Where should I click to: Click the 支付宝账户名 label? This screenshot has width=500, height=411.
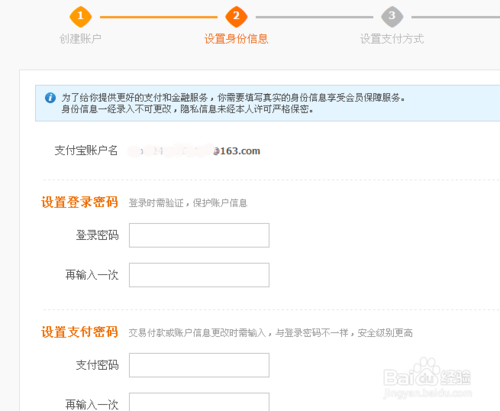point(86,151)
